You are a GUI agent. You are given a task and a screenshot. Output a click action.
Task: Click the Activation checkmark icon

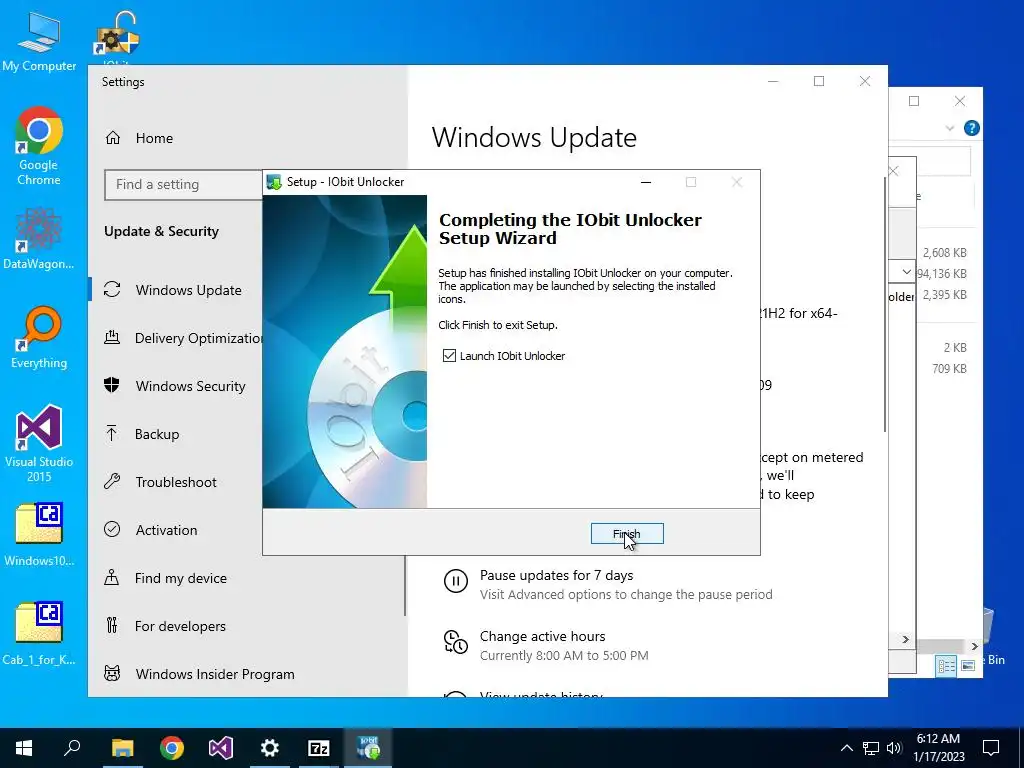point(112,530)
